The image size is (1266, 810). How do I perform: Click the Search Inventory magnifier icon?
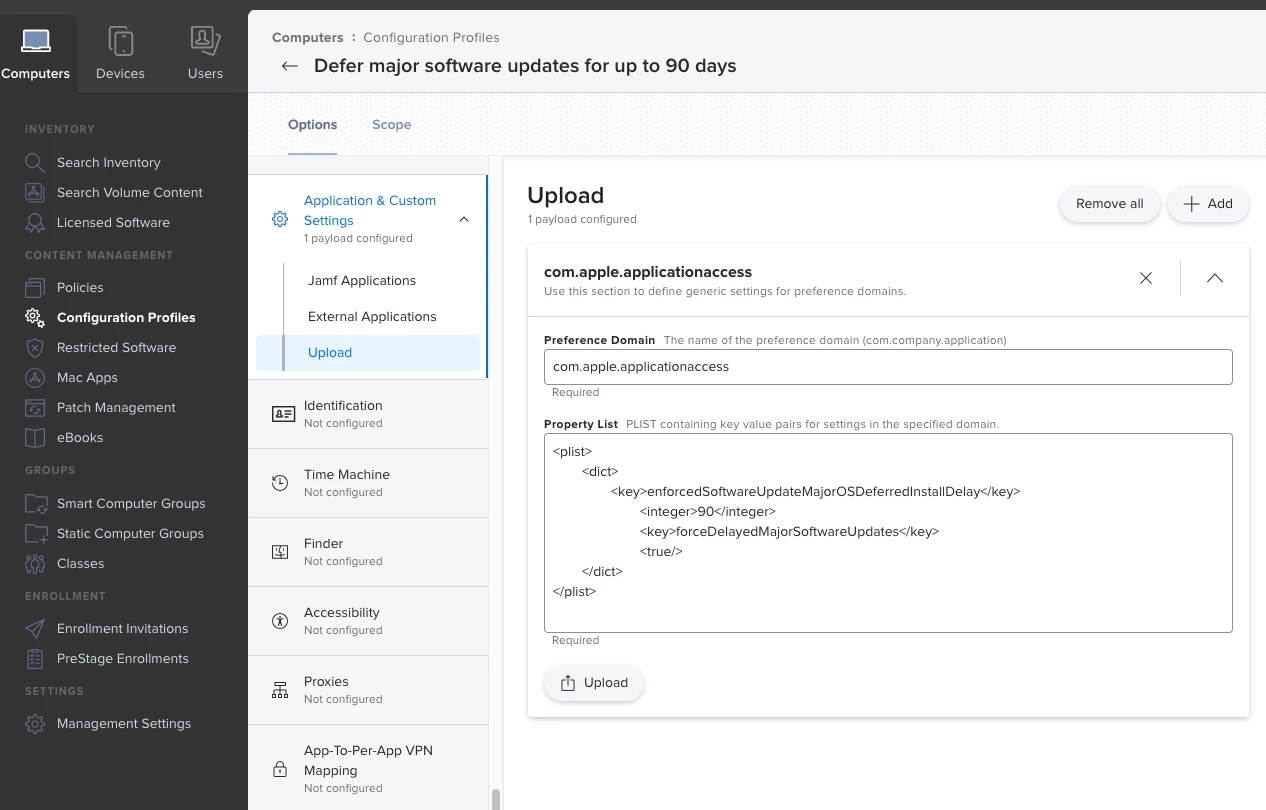point(35,162)
